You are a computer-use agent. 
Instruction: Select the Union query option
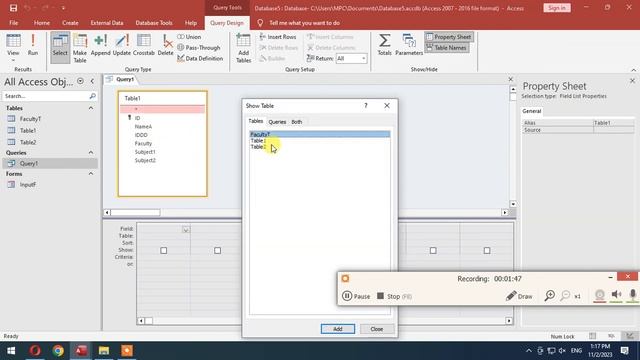pyautogui.click(x=189, y=37)
